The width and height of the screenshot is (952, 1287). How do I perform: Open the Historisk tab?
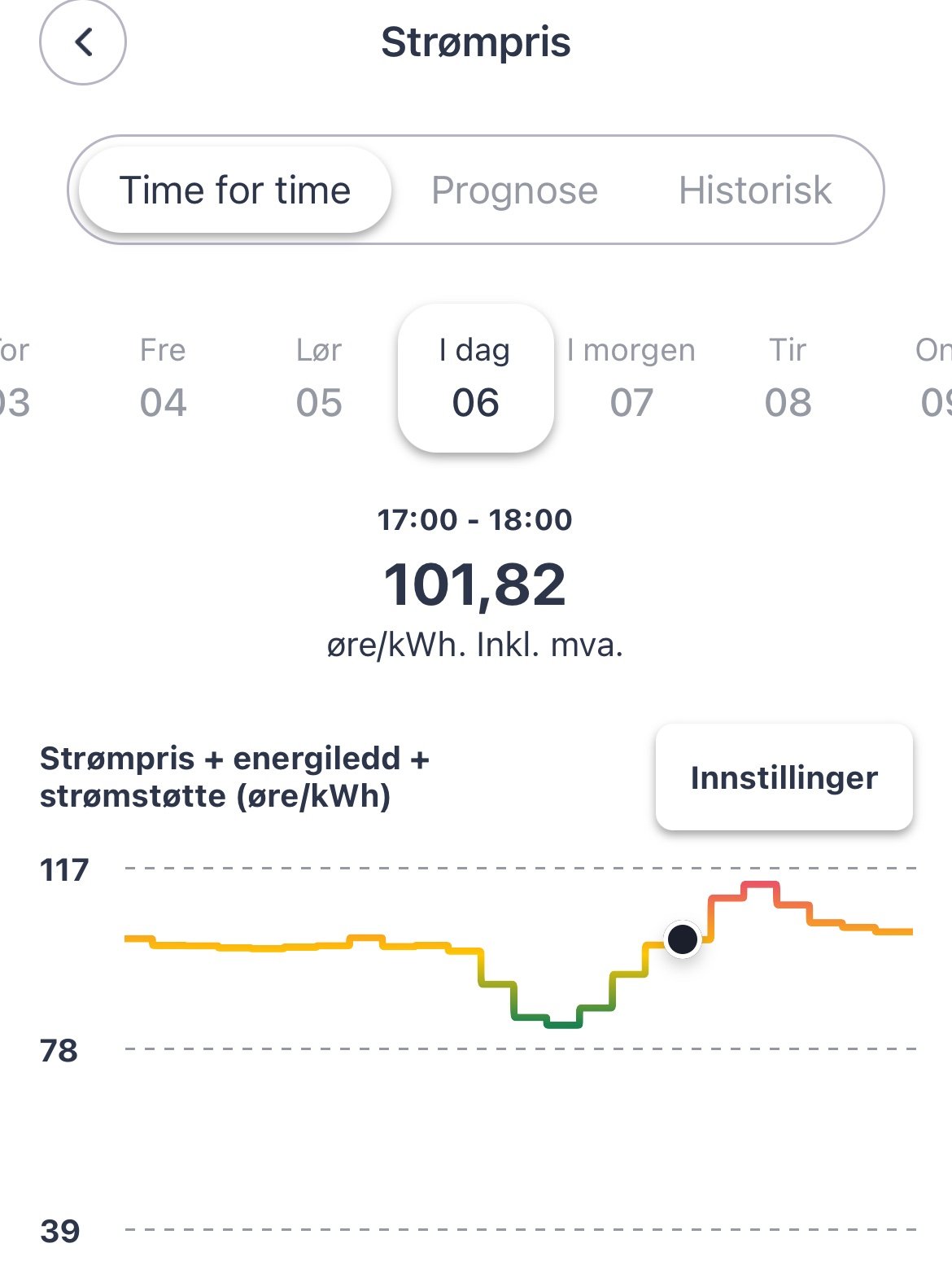[x=755, y=190]
